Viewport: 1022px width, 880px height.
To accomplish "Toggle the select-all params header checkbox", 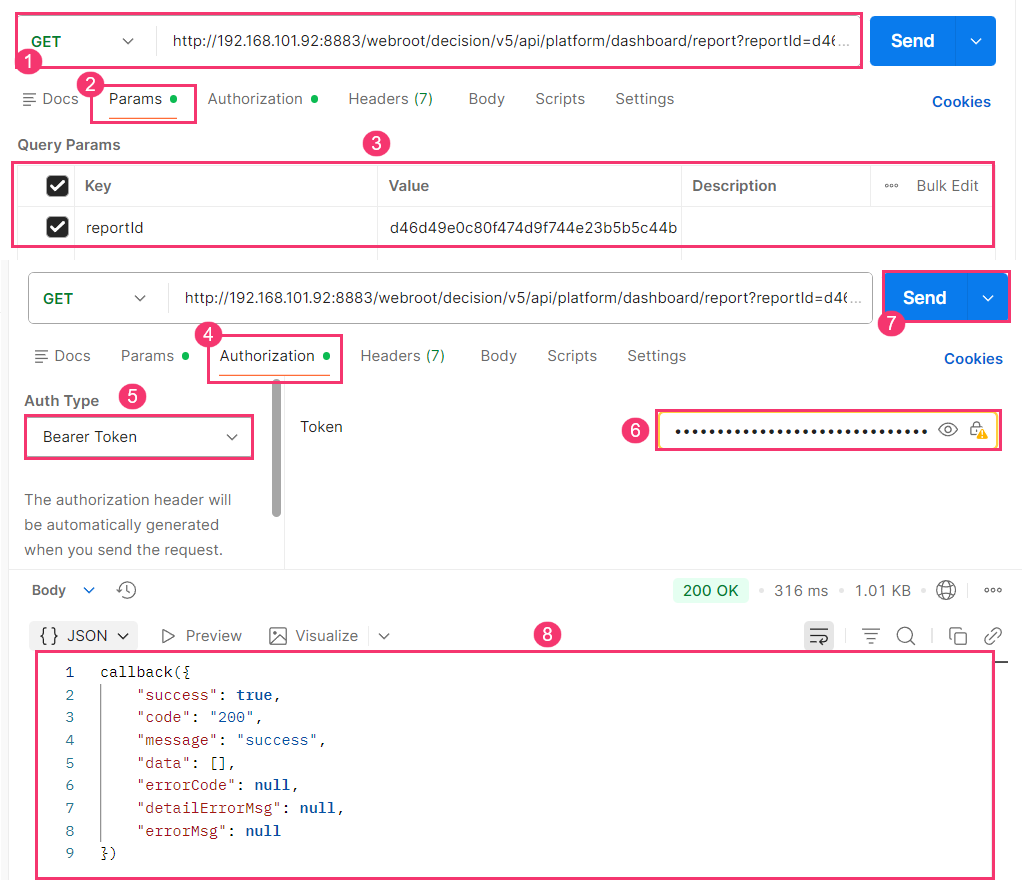I will [58, 186].
